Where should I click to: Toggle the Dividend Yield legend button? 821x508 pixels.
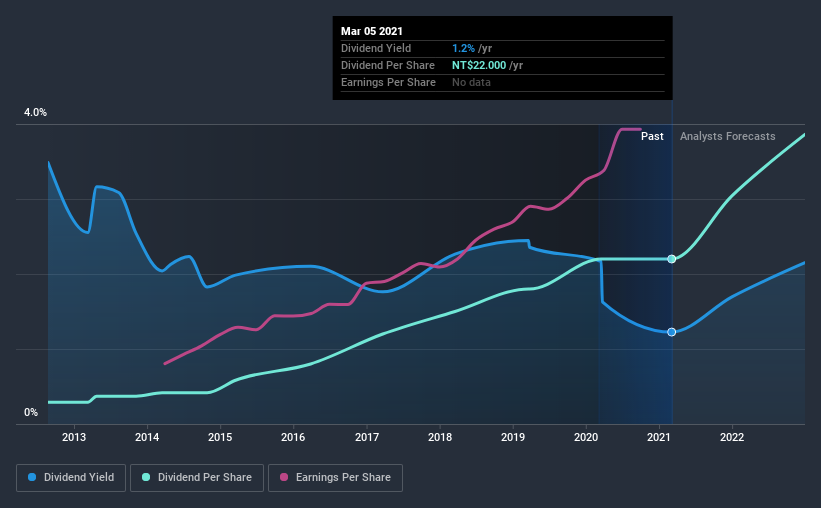pyautogui.click(x=71, y=478)
